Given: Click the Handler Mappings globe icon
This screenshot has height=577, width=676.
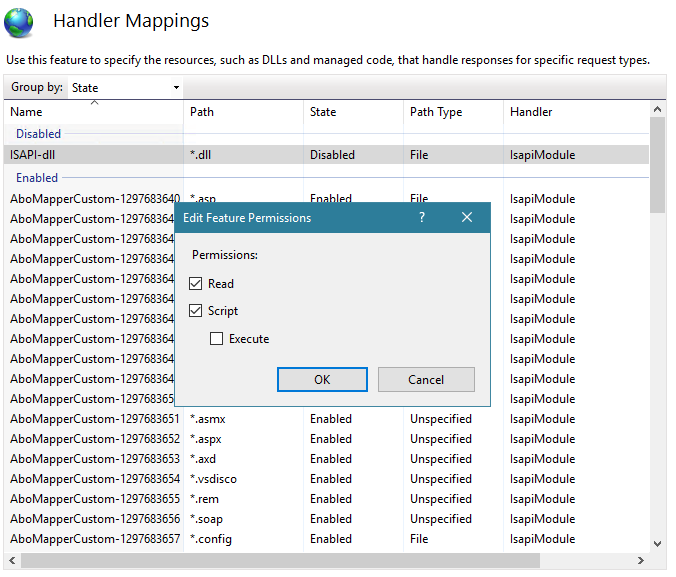Looking at the screenshot, I should [x=22, y=22].
